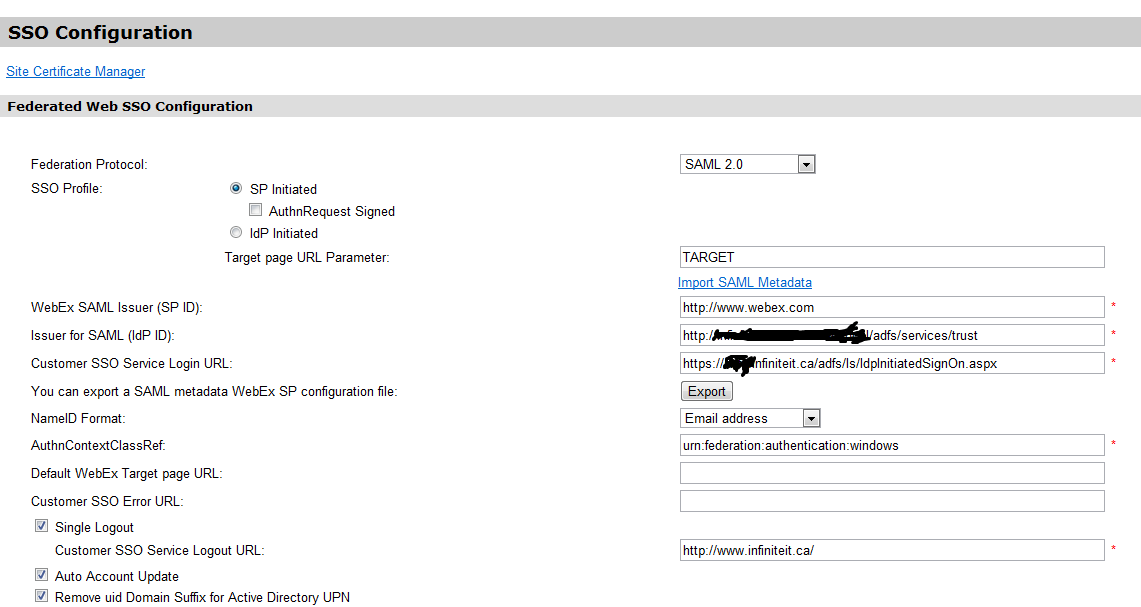Screen dimensions: 1141x607
Task: Click the Customer SSO Error URL field
Action: [892, 501]
